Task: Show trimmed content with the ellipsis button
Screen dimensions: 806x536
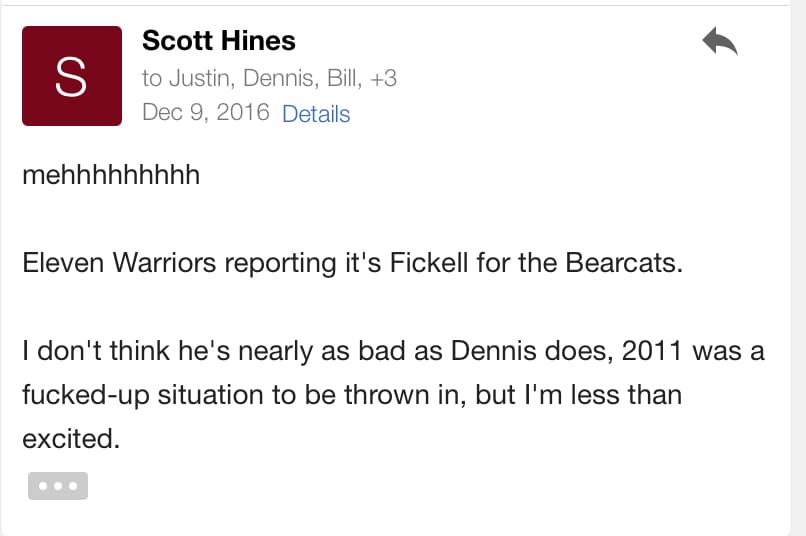Action: click(58, 486)
